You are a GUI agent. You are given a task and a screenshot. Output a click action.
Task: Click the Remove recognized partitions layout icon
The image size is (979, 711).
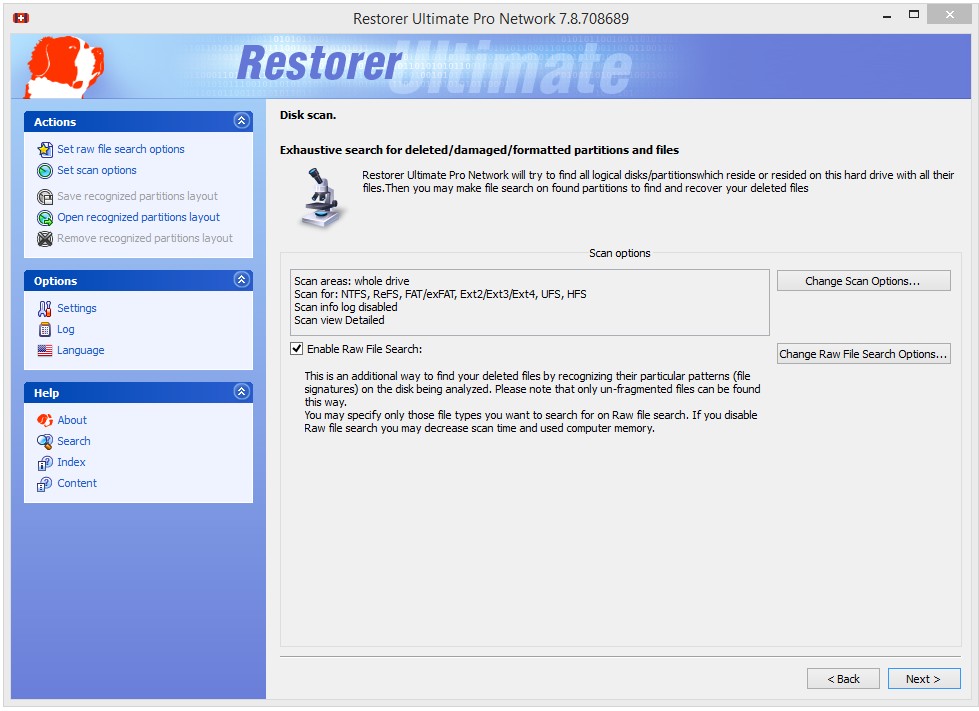(x=45, y=238)
